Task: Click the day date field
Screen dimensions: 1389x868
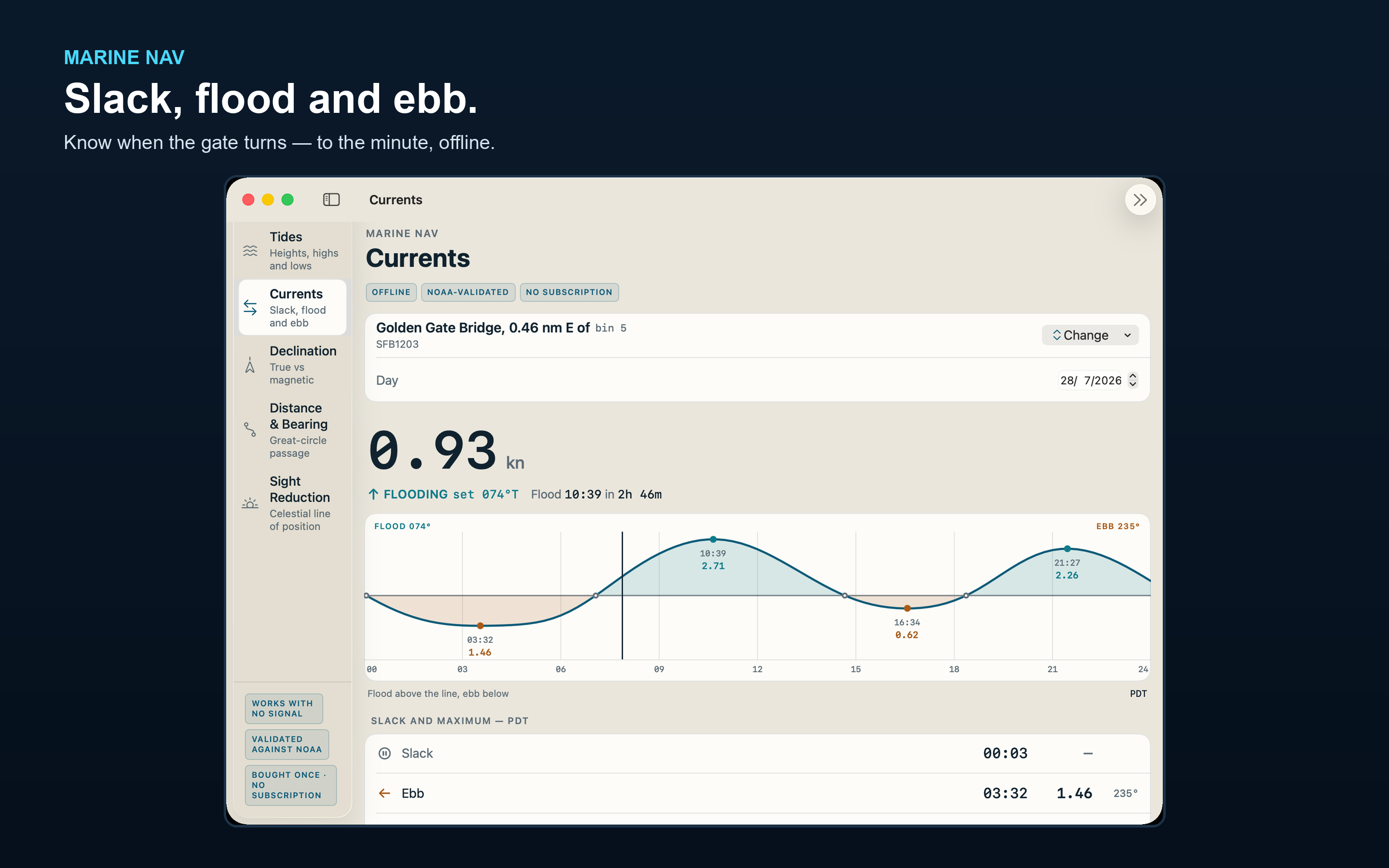Action: coord(1090,380)
